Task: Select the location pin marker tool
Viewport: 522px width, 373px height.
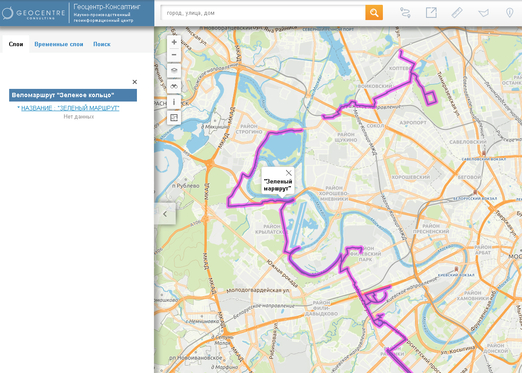Action: point(509,13)
